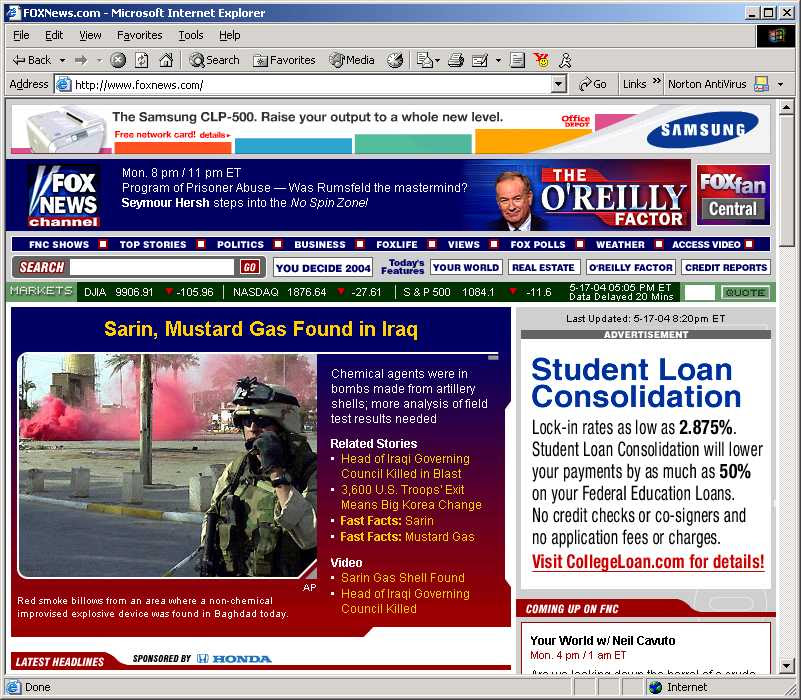
Task: Select the POLITICS navigation tab
Action: click(x=241, y=245)
